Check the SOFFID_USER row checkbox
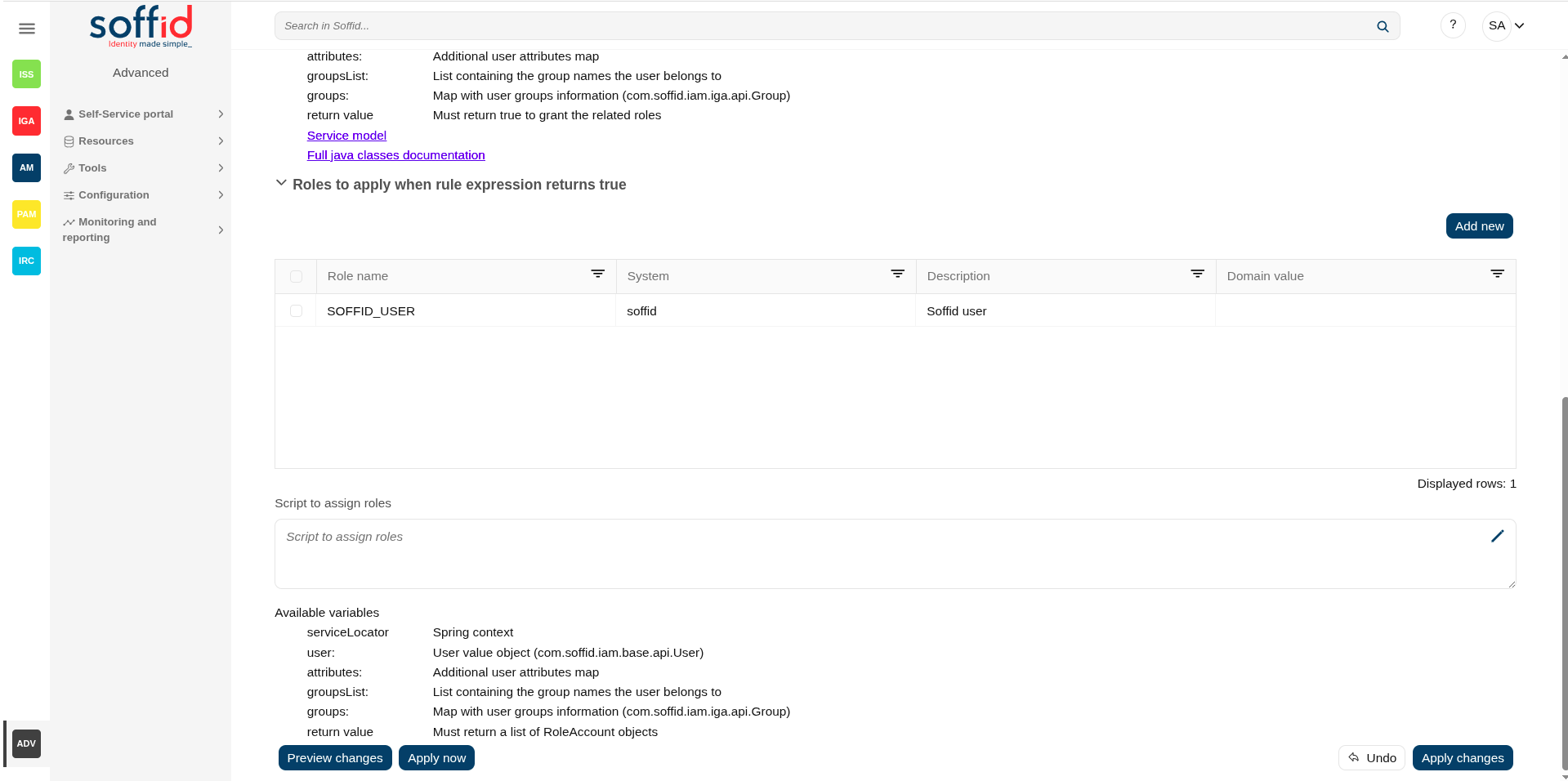This screenshot has height=781, width=1568. (296, 311)
